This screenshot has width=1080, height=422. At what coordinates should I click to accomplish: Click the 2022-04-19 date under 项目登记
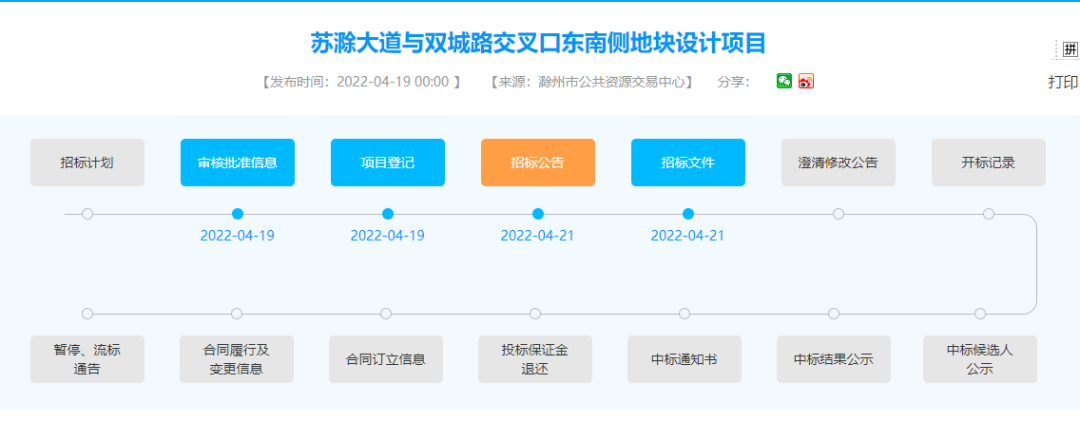click(x=388, y=235)
